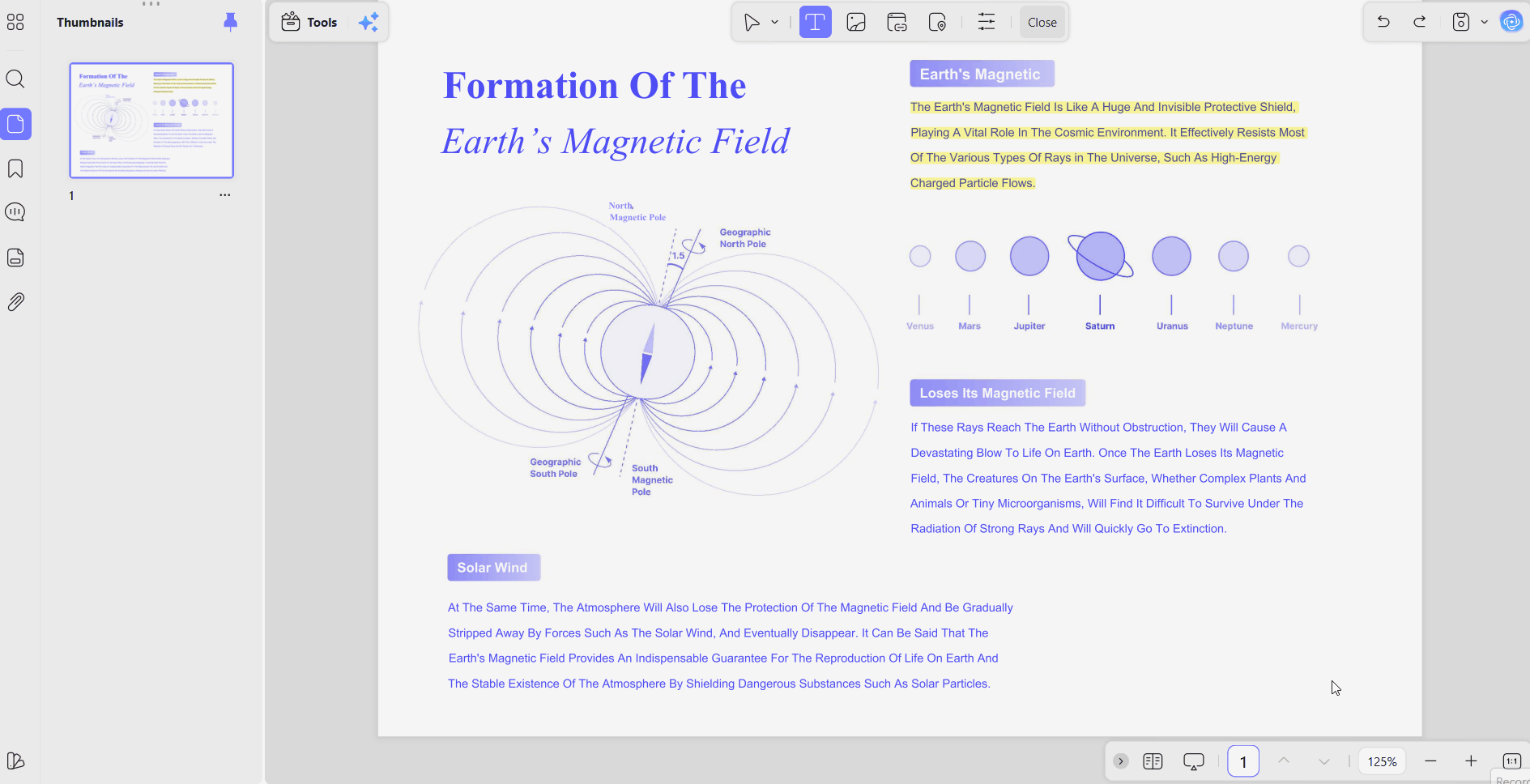Image resolution: width=1530 pixels, height=784 pixels.
Task: Click the Saturn planet label
Action: 1100,326
